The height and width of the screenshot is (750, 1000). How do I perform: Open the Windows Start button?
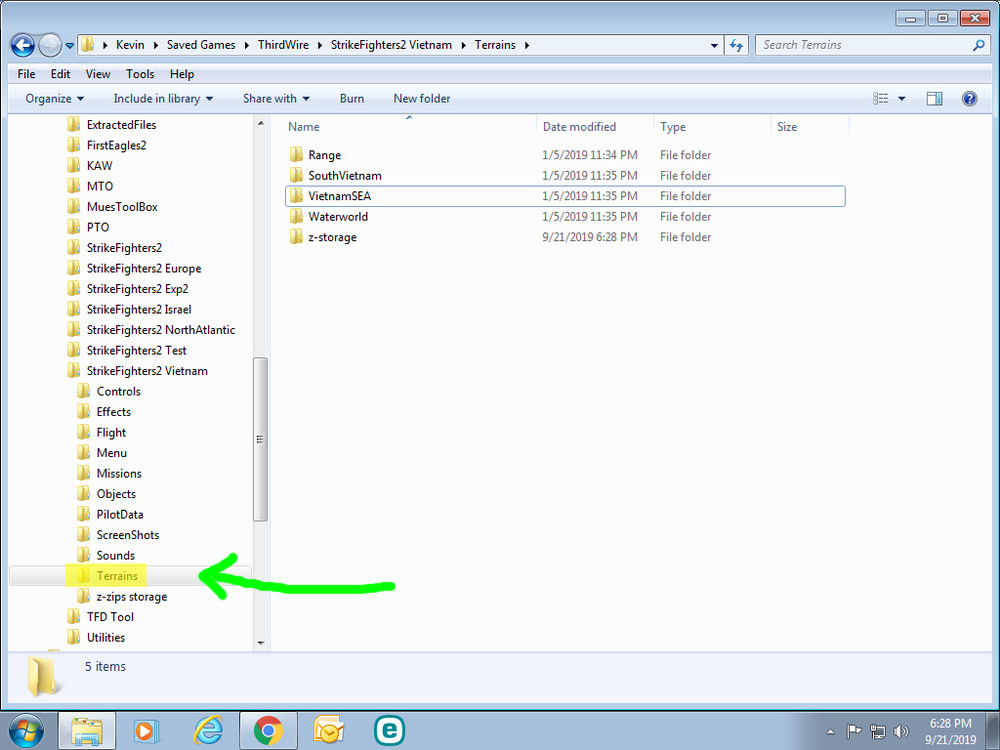26,730
